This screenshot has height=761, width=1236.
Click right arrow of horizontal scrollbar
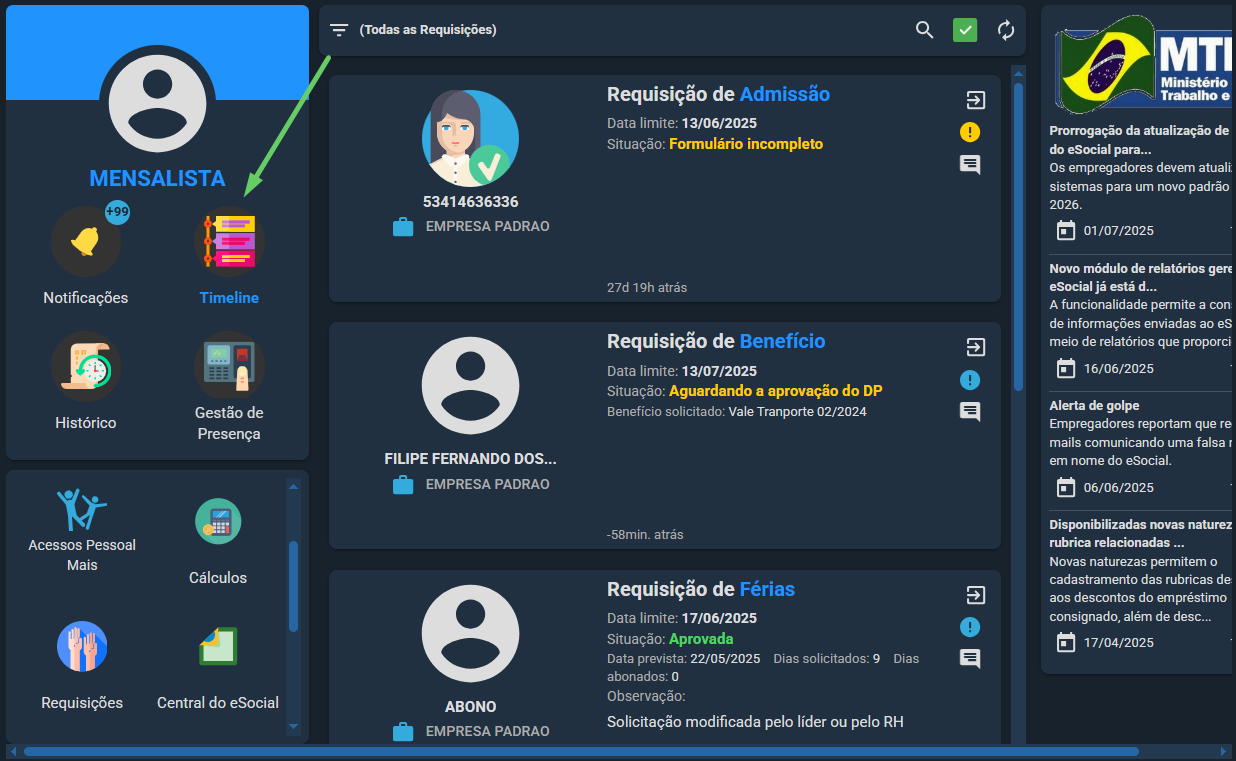1226,751
